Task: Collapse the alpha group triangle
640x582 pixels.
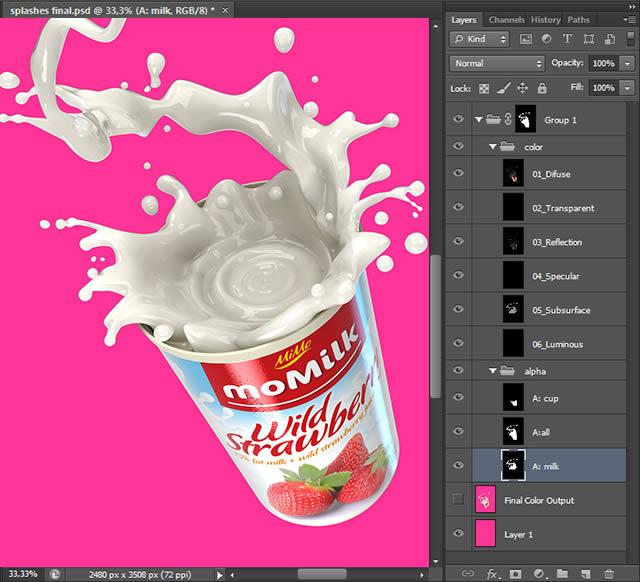Action: [x=493, y=371]
